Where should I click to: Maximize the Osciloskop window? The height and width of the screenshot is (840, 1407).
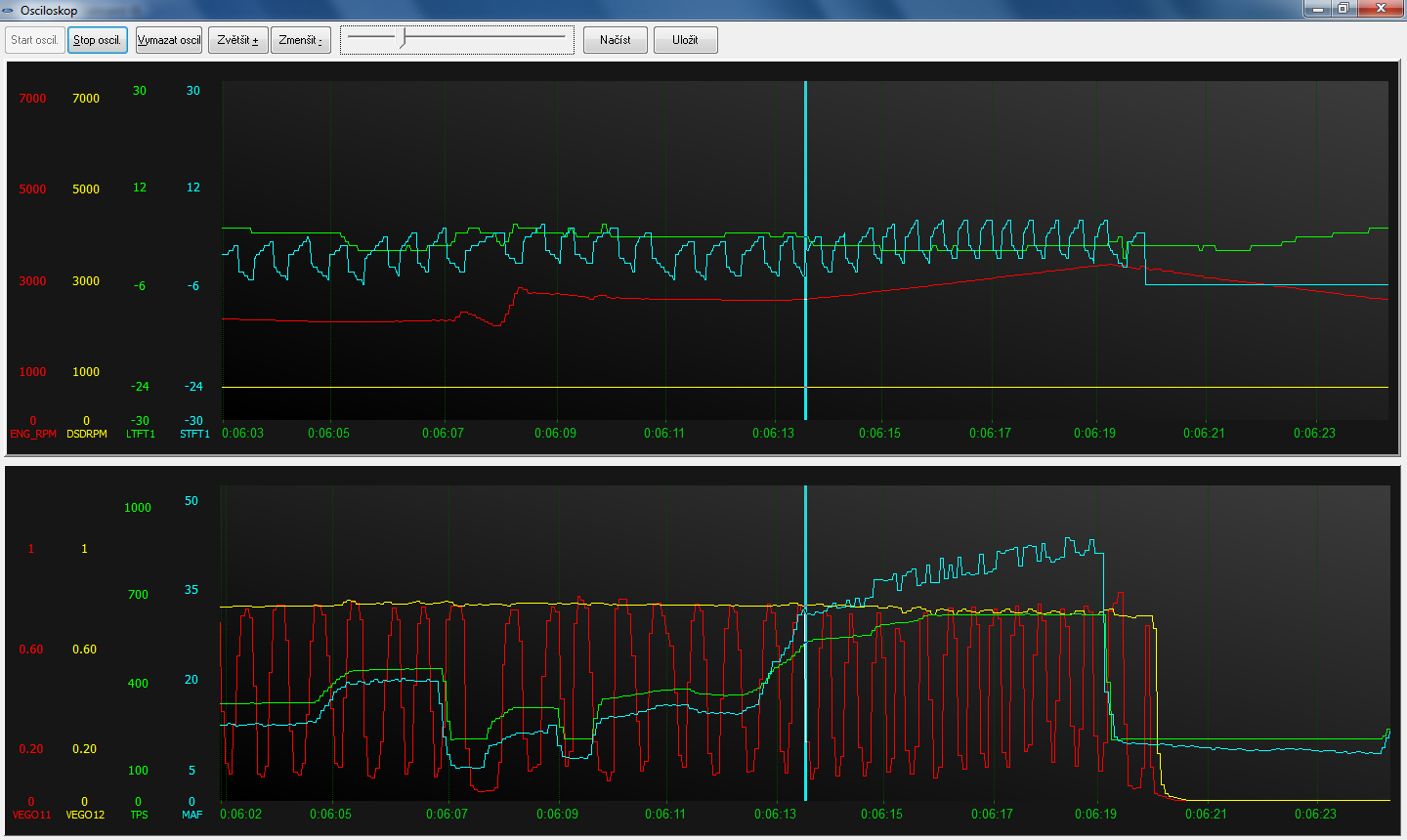pyautogui.click(x=1343, y=9)
